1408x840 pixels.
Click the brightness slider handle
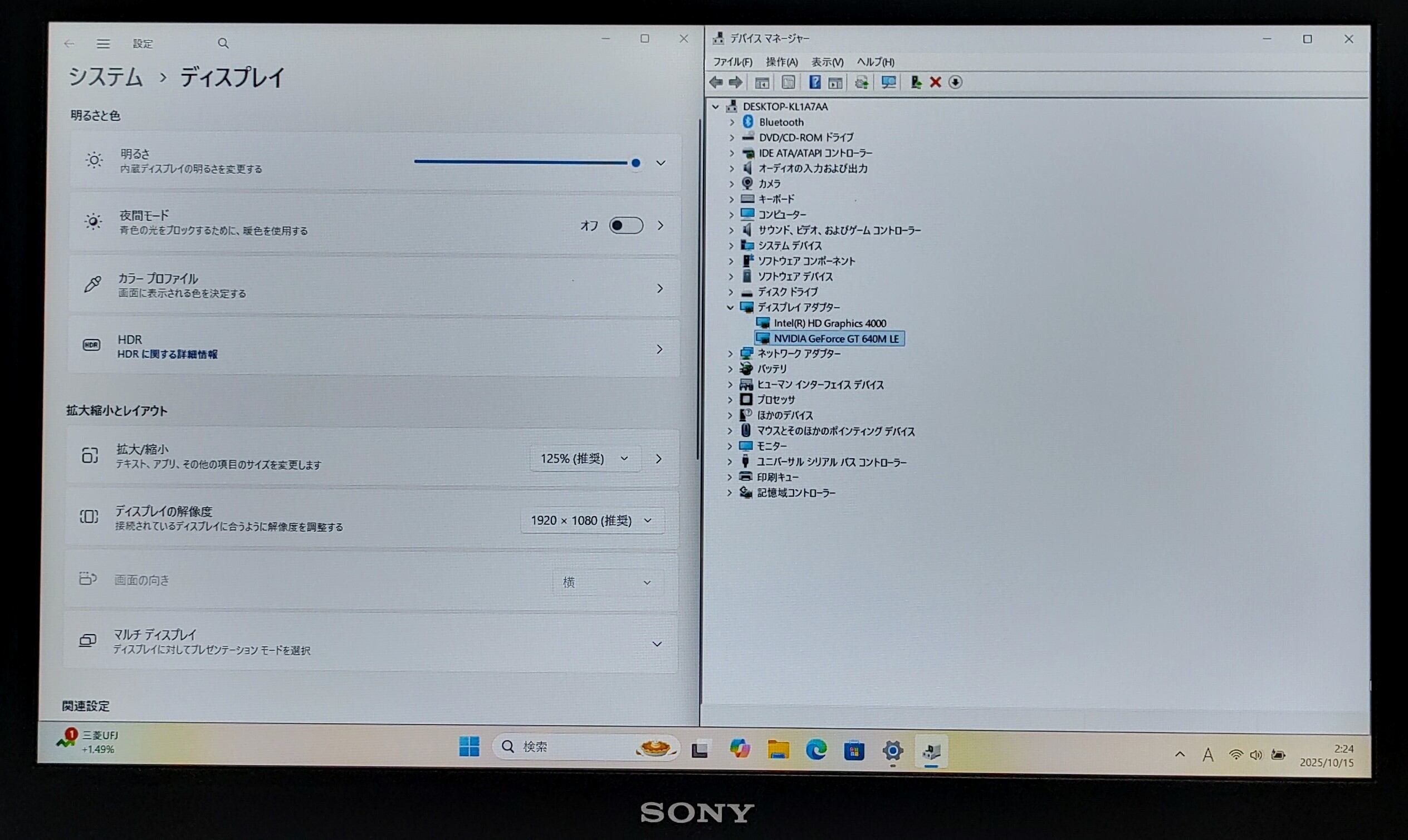tap(635, 163)
